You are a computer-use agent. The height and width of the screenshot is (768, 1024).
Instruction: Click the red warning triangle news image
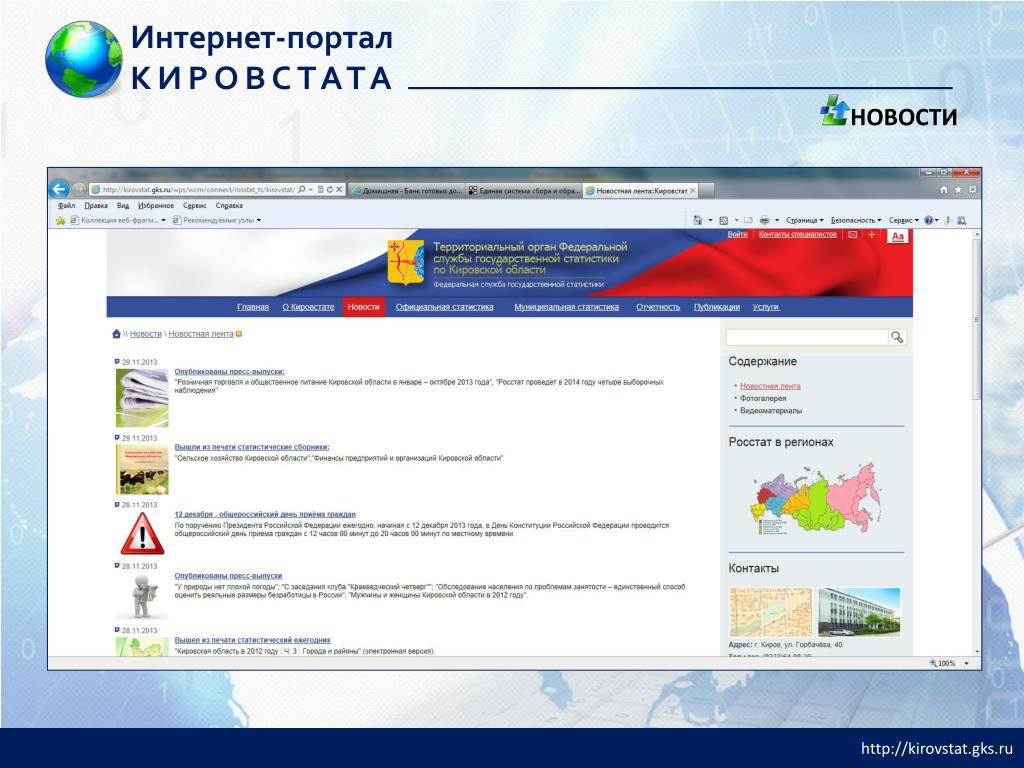(x=142, y=534)
